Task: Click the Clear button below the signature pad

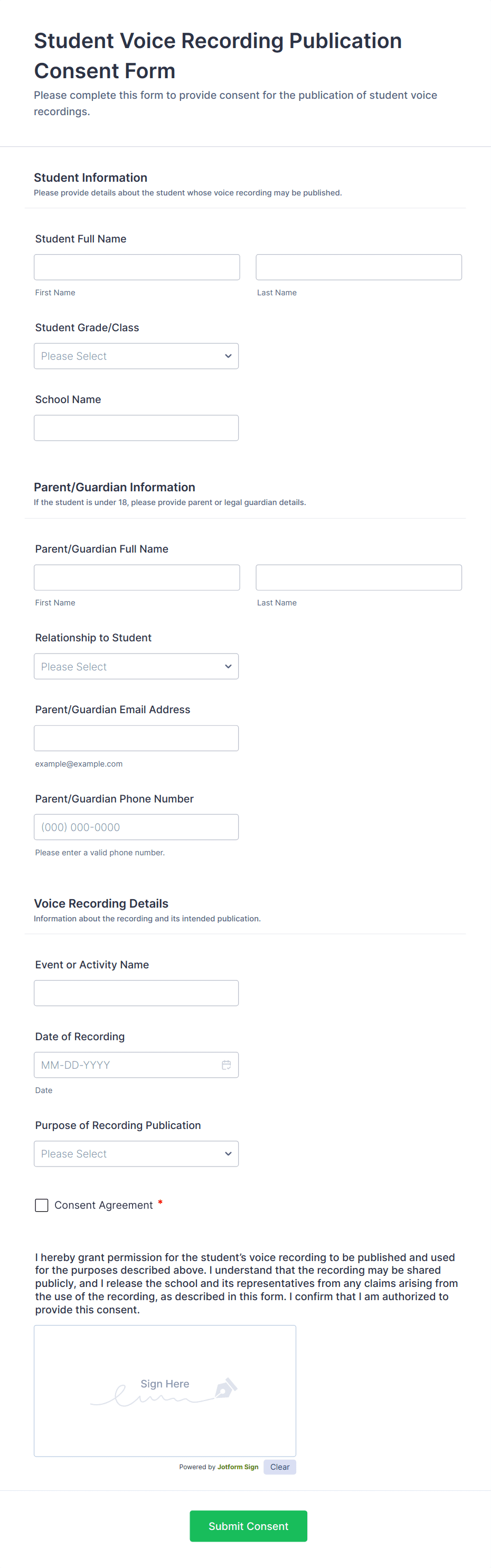Action: [279, 1467]
